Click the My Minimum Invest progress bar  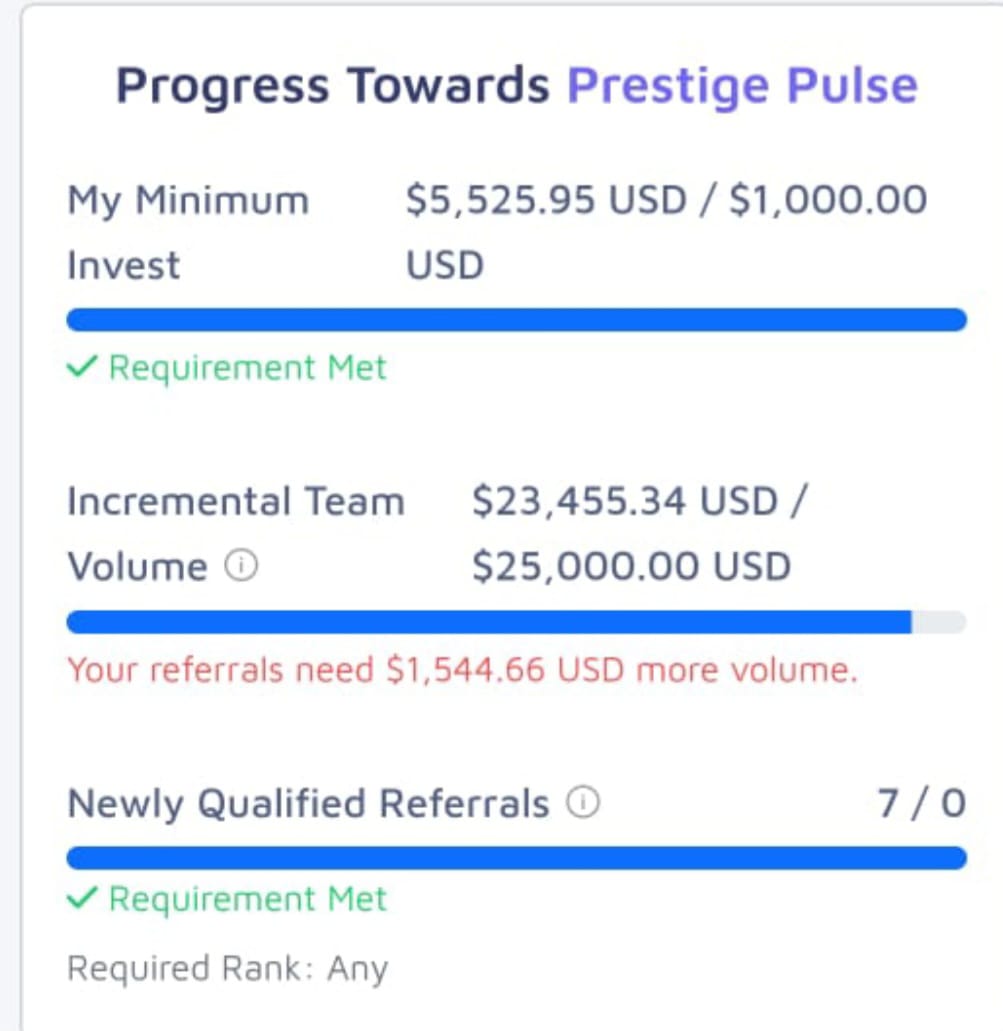[x=516, y=320]
